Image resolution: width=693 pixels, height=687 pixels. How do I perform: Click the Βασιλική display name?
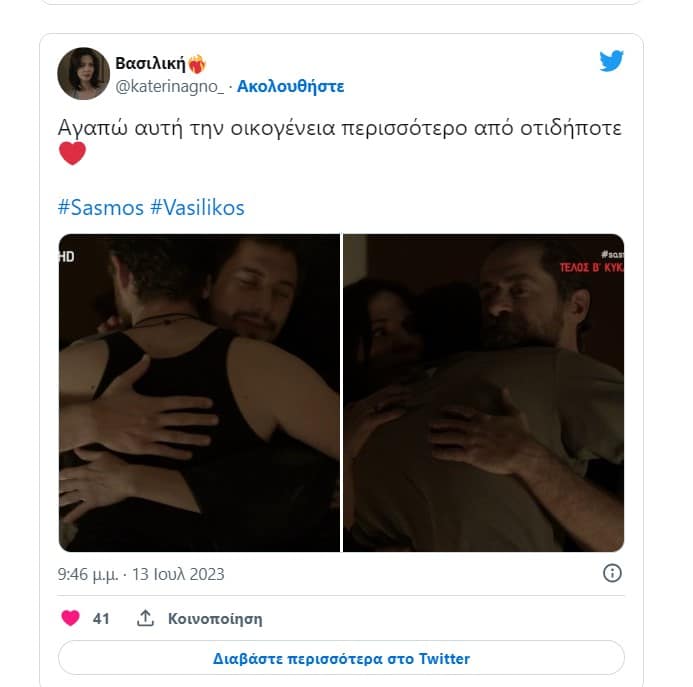tap(150, 64)
